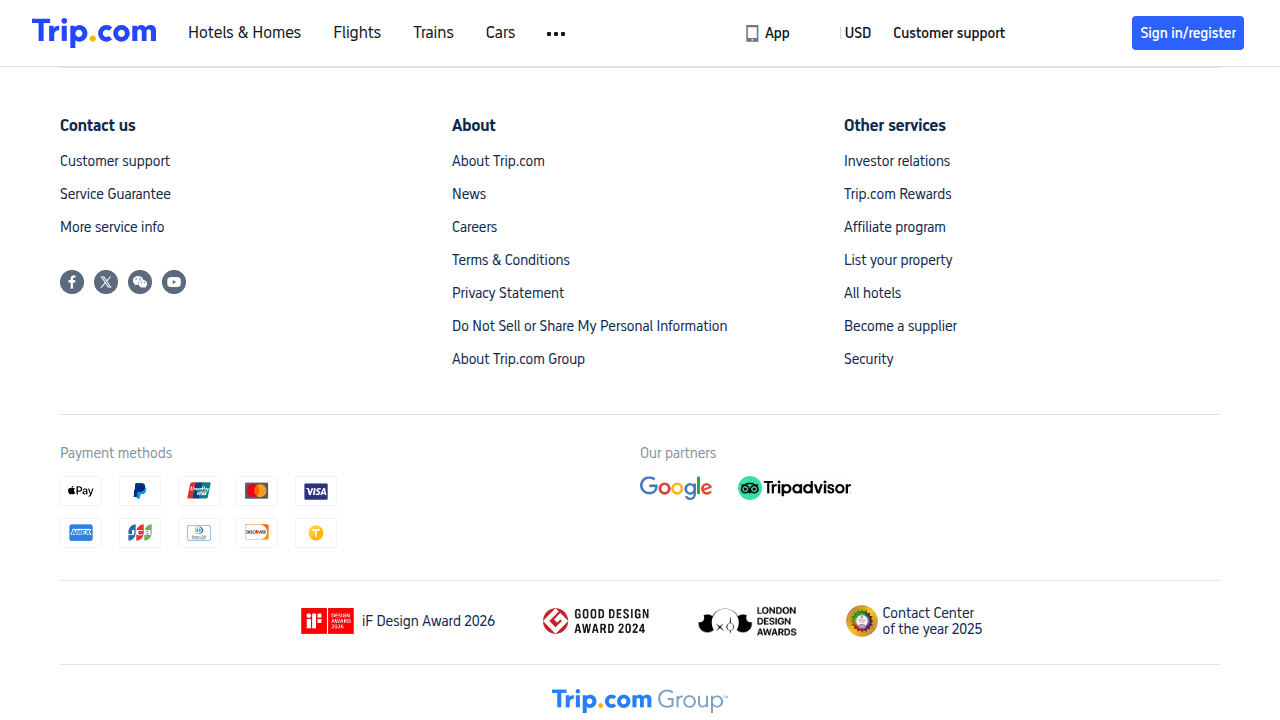Image resolution: width=1280 pixels, height=720 pixels.
Task: Click the Tripadvisor partner logo
Action: coord(794,488)
